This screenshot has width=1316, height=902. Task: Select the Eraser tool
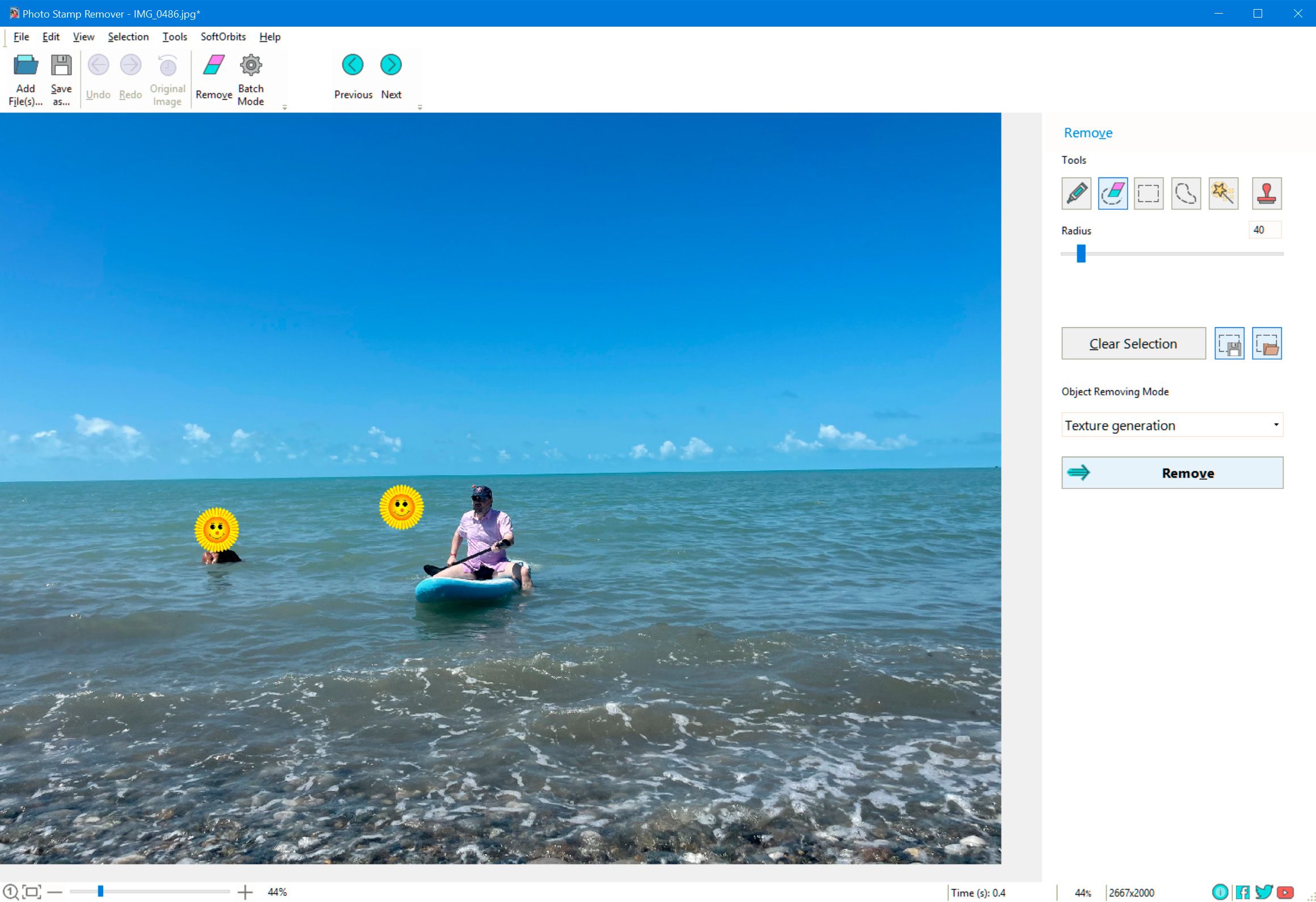(x=1113, y=193)
